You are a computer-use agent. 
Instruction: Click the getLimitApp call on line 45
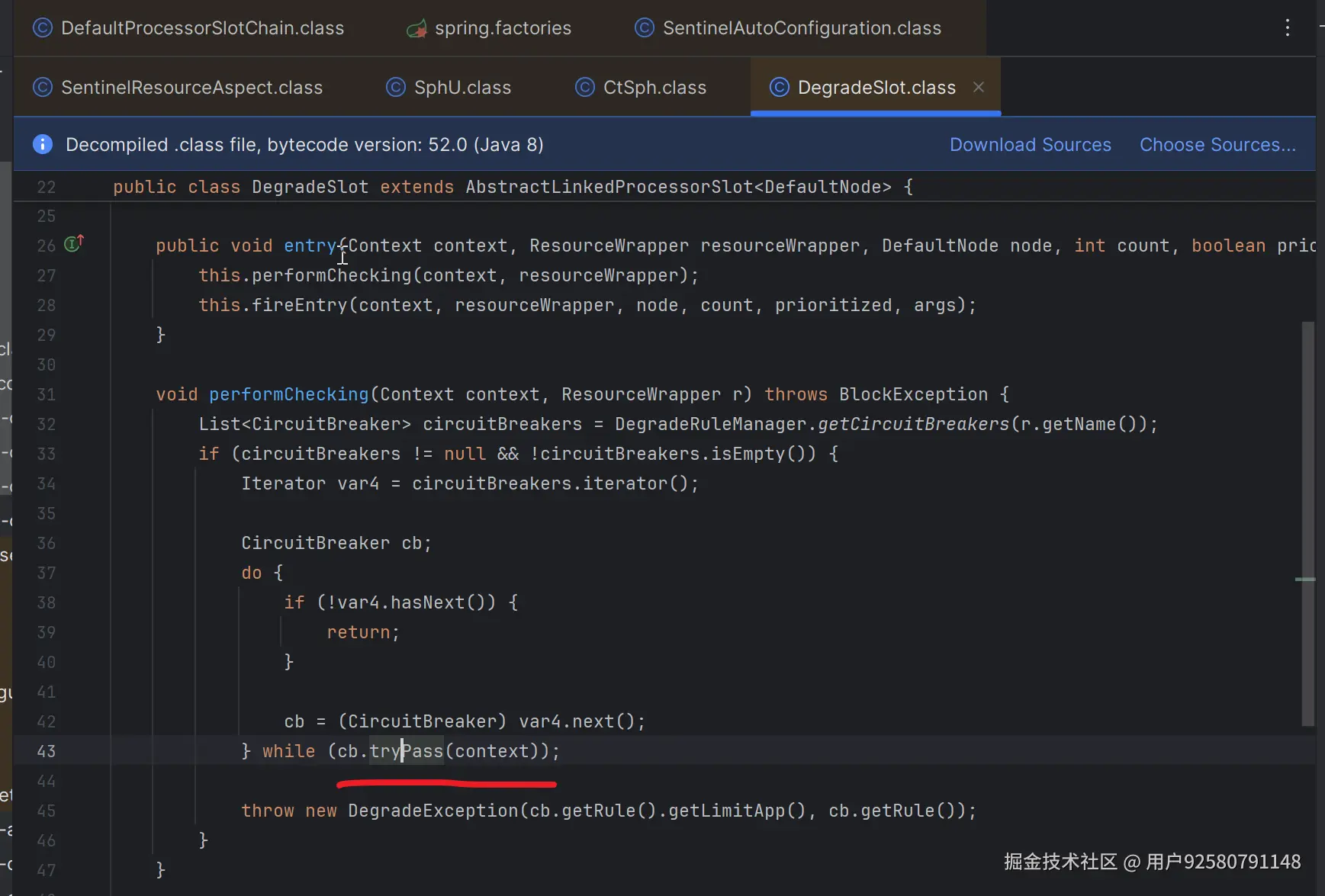click(726, 811)
